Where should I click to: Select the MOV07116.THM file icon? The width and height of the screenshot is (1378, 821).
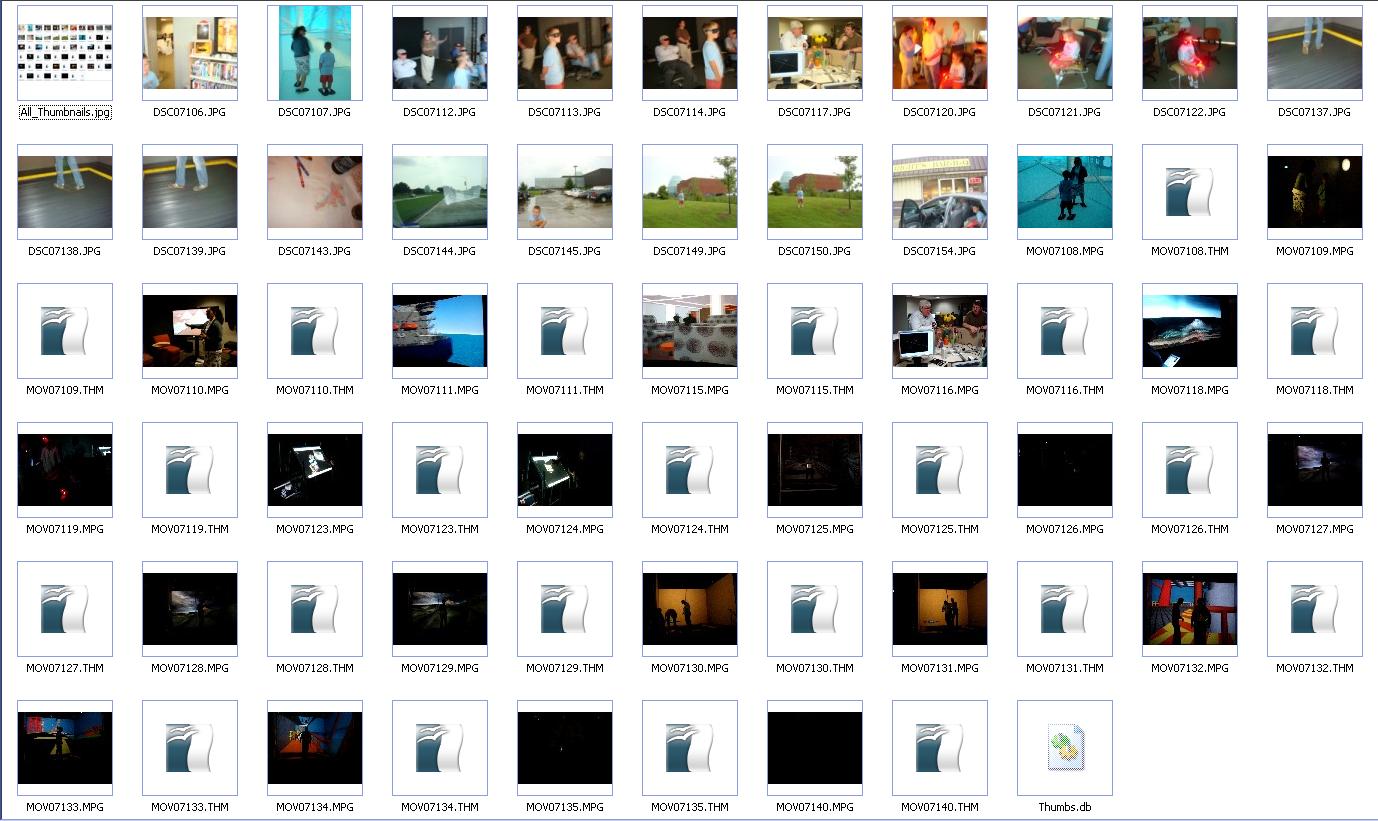coord(1065,331)
